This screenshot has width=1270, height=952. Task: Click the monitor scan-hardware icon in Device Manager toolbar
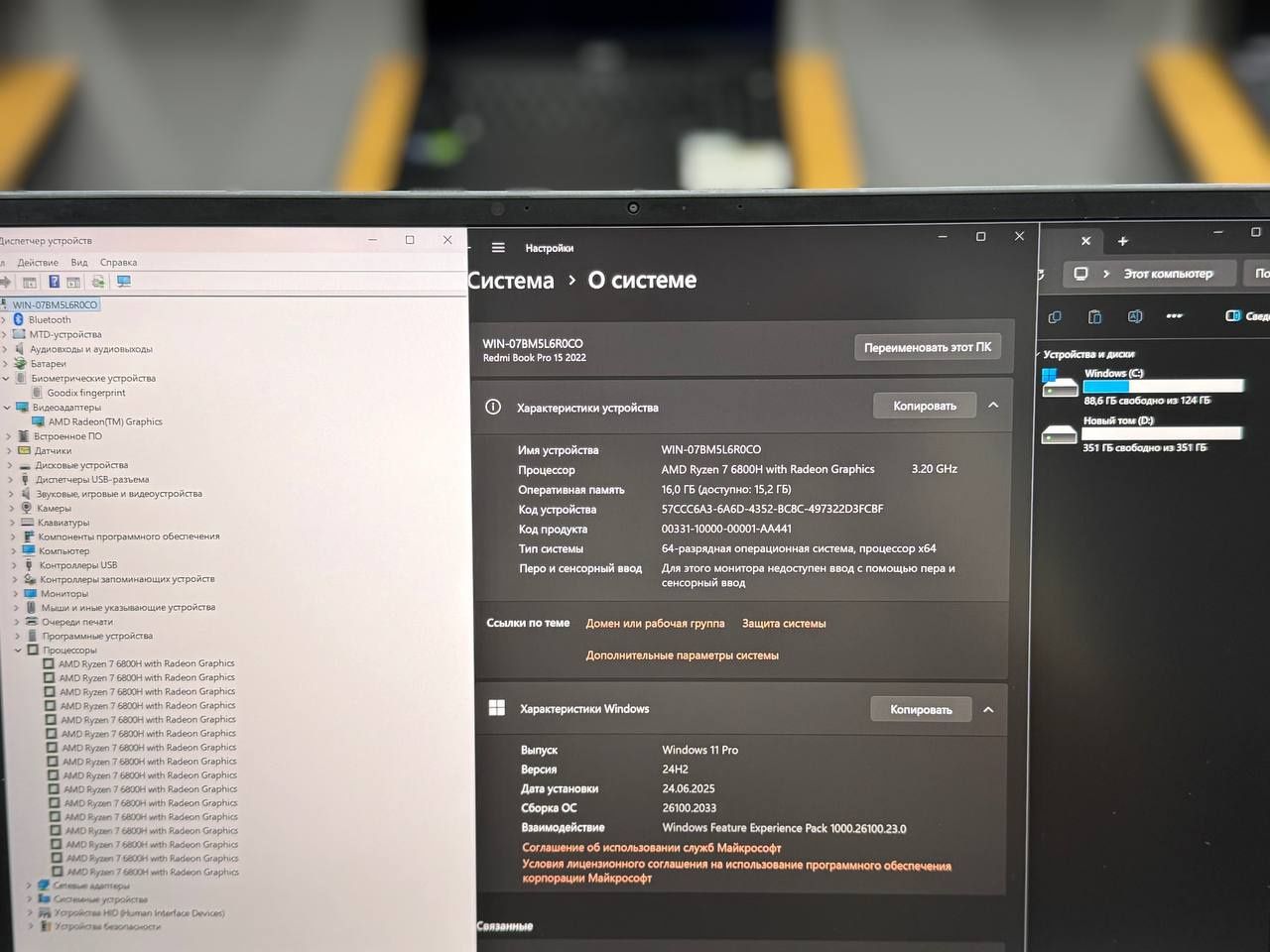(x=124, y=282)
